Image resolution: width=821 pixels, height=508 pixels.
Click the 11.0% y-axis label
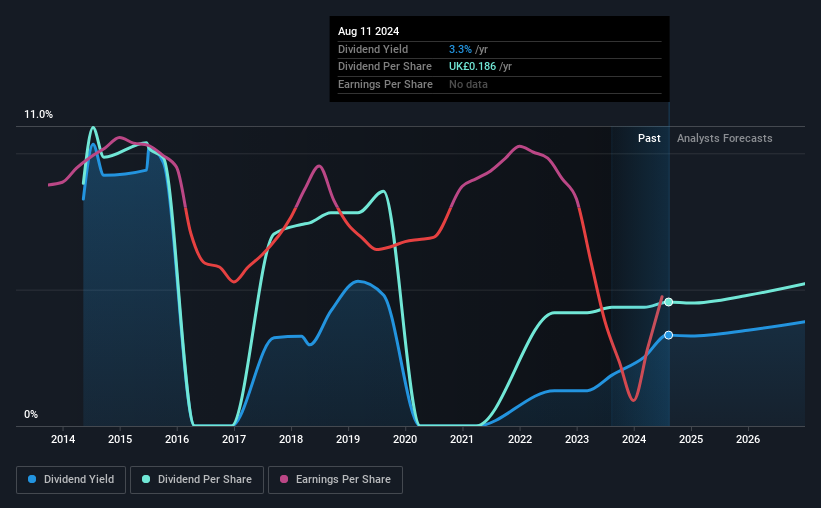click(x=38, y=115)
